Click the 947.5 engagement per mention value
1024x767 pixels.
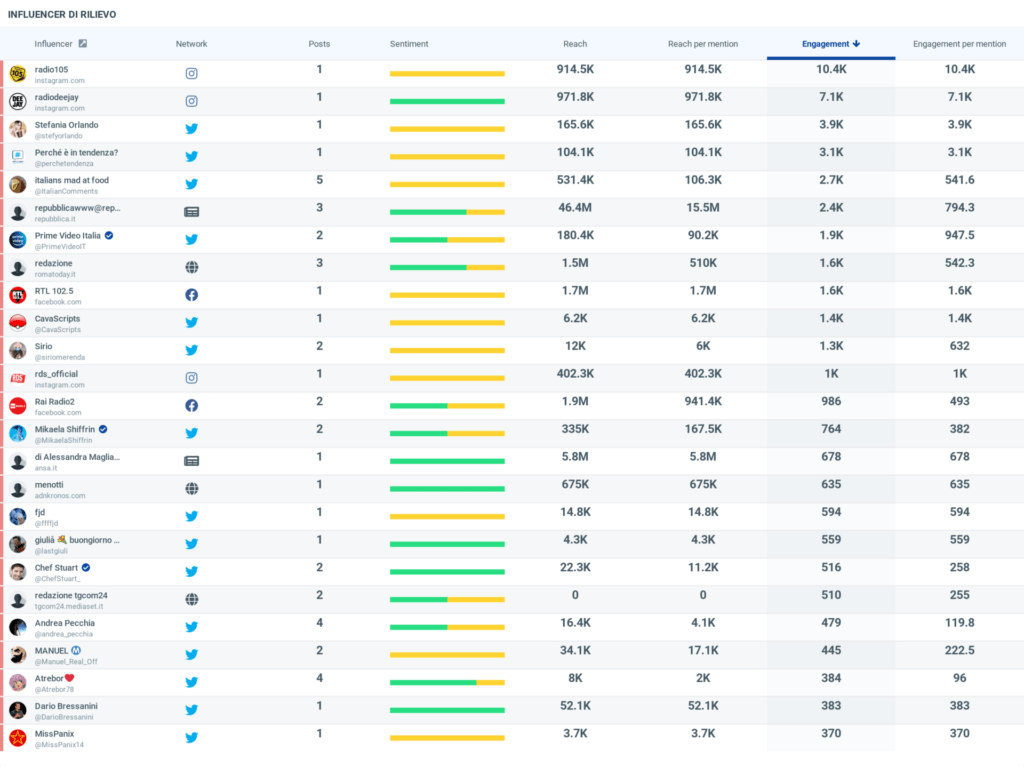coord(959,235)
